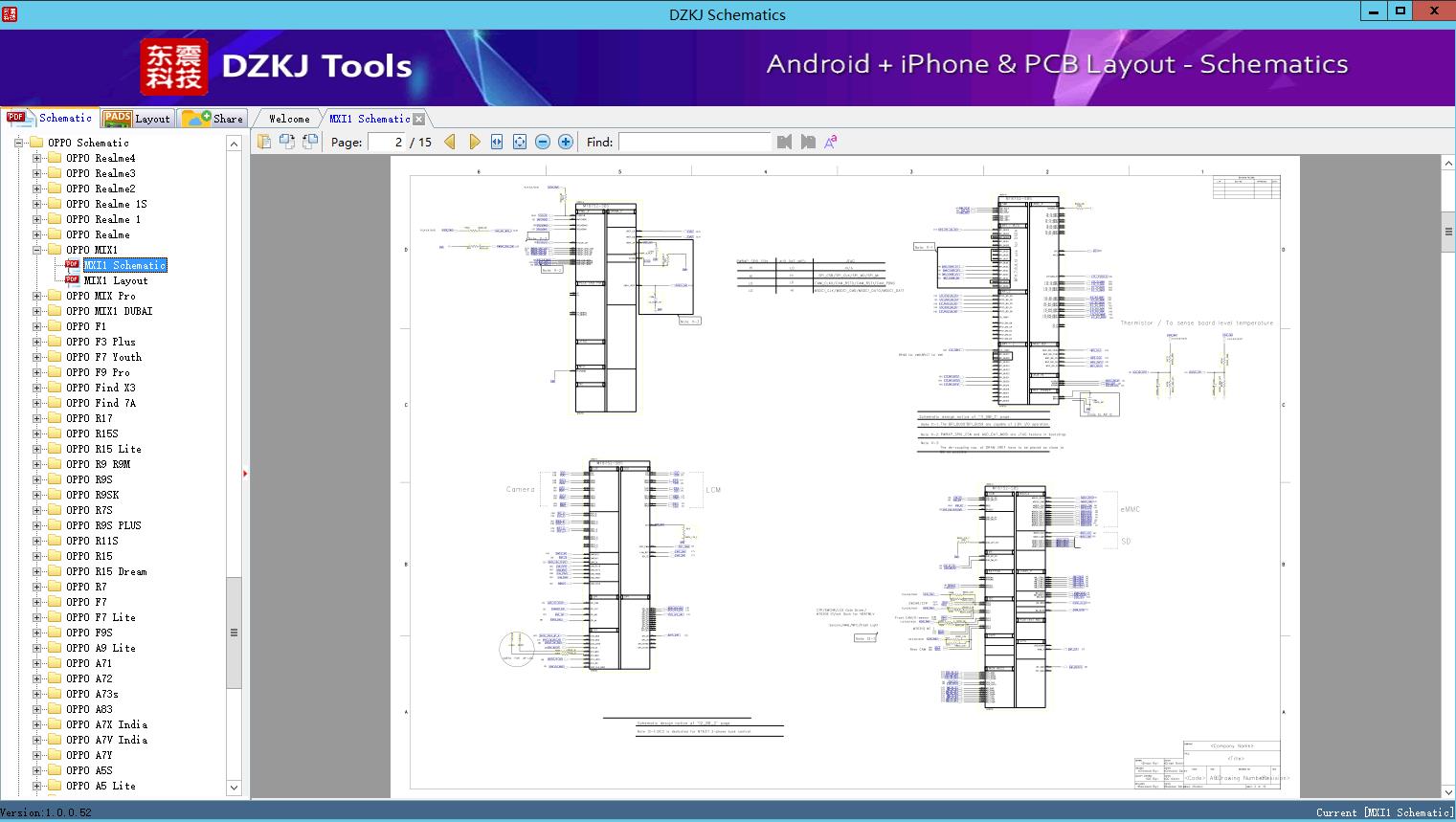Image resolution: width=1456 pixels, height=822 pixels.
Task: Click the fit width icon
Action: click(x=497, y=142)
